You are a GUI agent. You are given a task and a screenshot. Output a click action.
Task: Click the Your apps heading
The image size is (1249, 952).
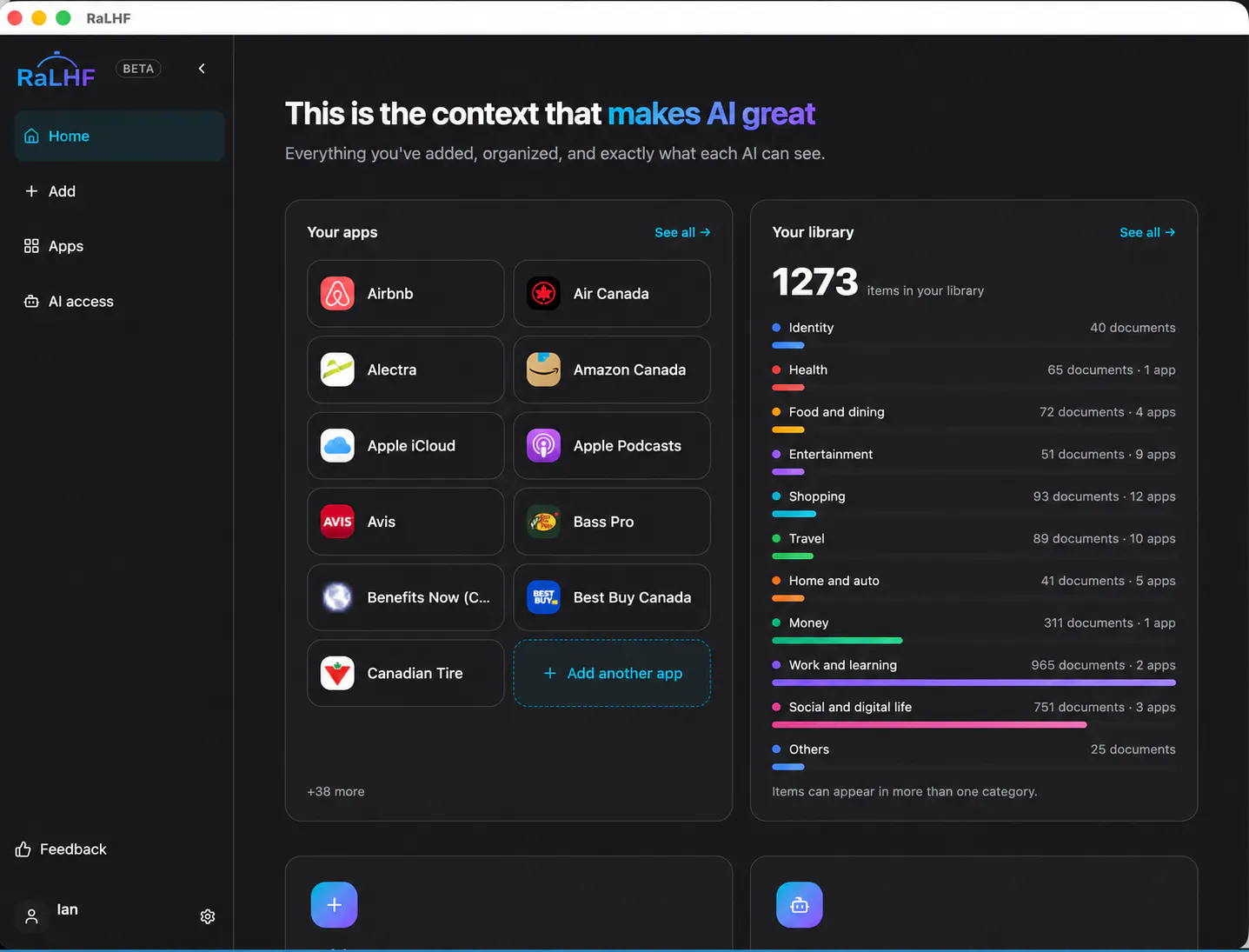point(342,232)
